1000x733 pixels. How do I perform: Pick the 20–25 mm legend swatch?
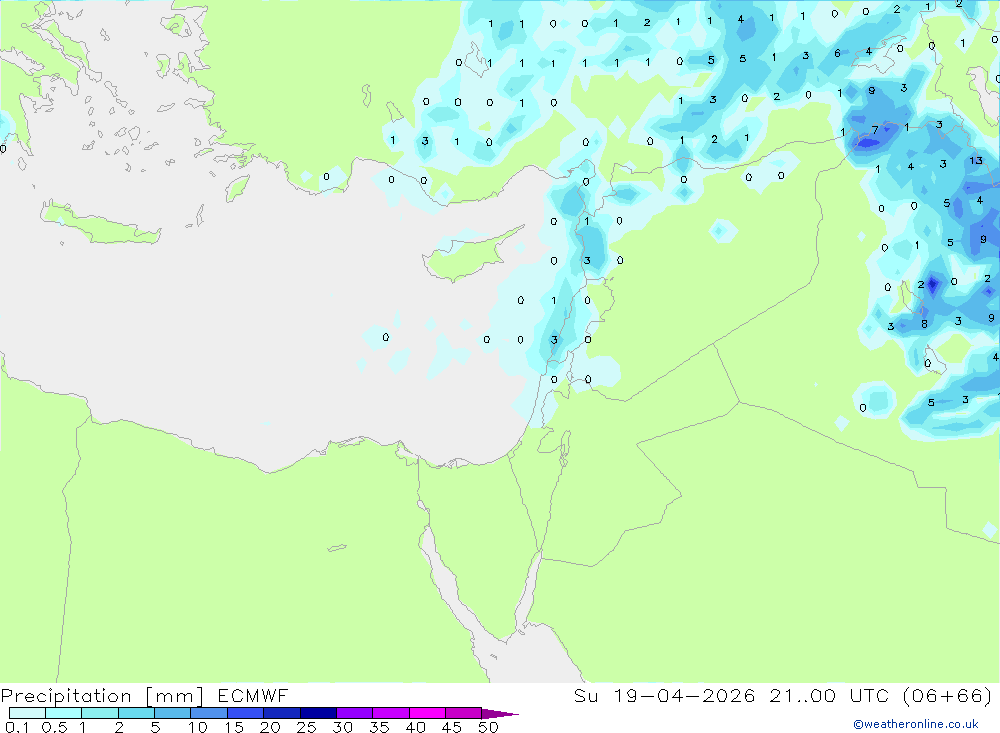pyautogui.click(x=281, y=713)
